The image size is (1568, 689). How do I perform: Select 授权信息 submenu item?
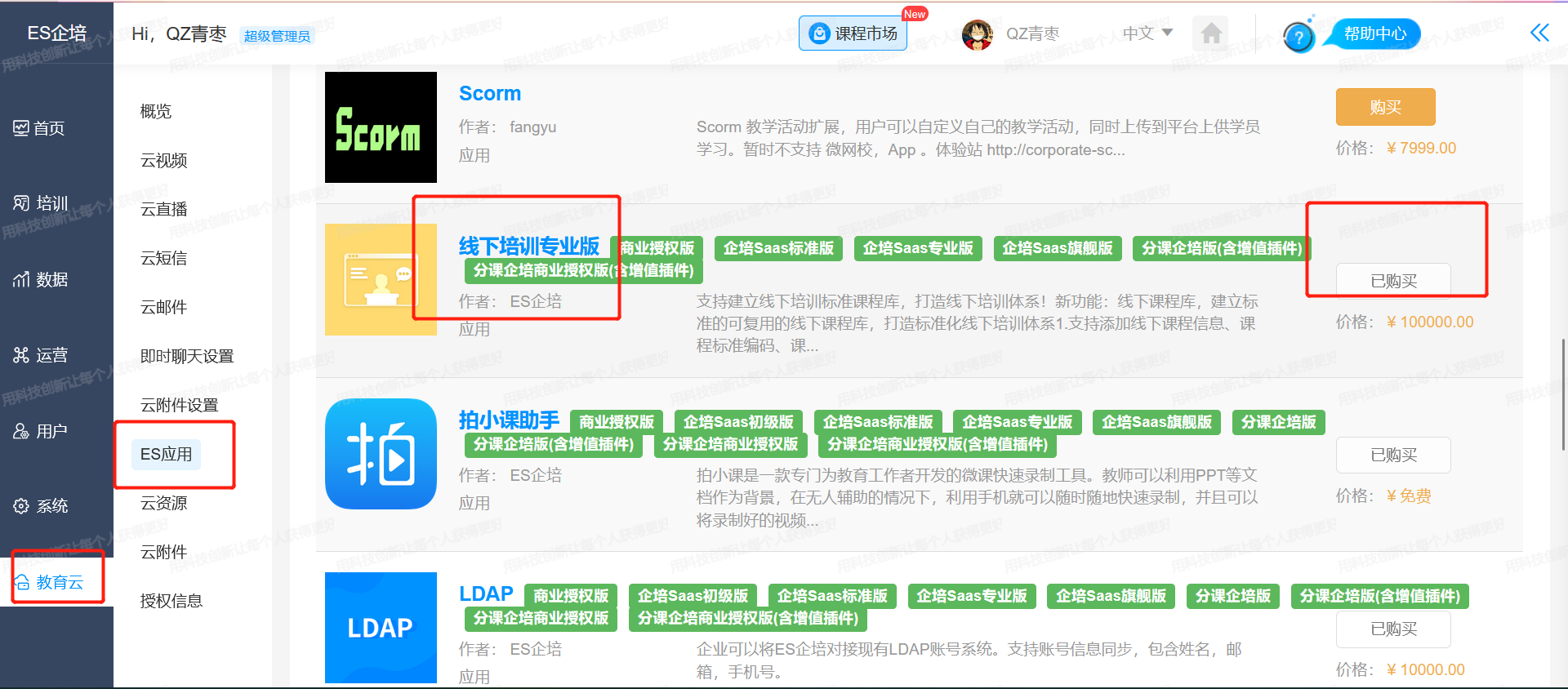click(x=171, y=601)
